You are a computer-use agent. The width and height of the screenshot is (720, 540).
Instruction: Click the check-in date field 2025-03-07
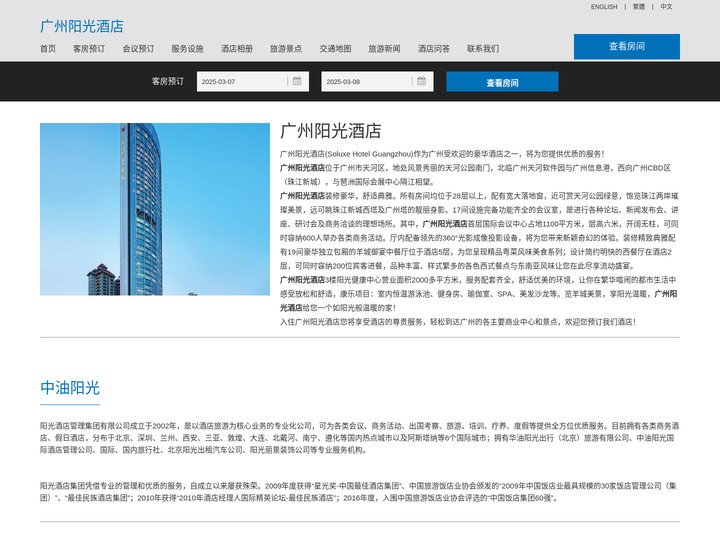pyautogui.click(x=253, y=81)
